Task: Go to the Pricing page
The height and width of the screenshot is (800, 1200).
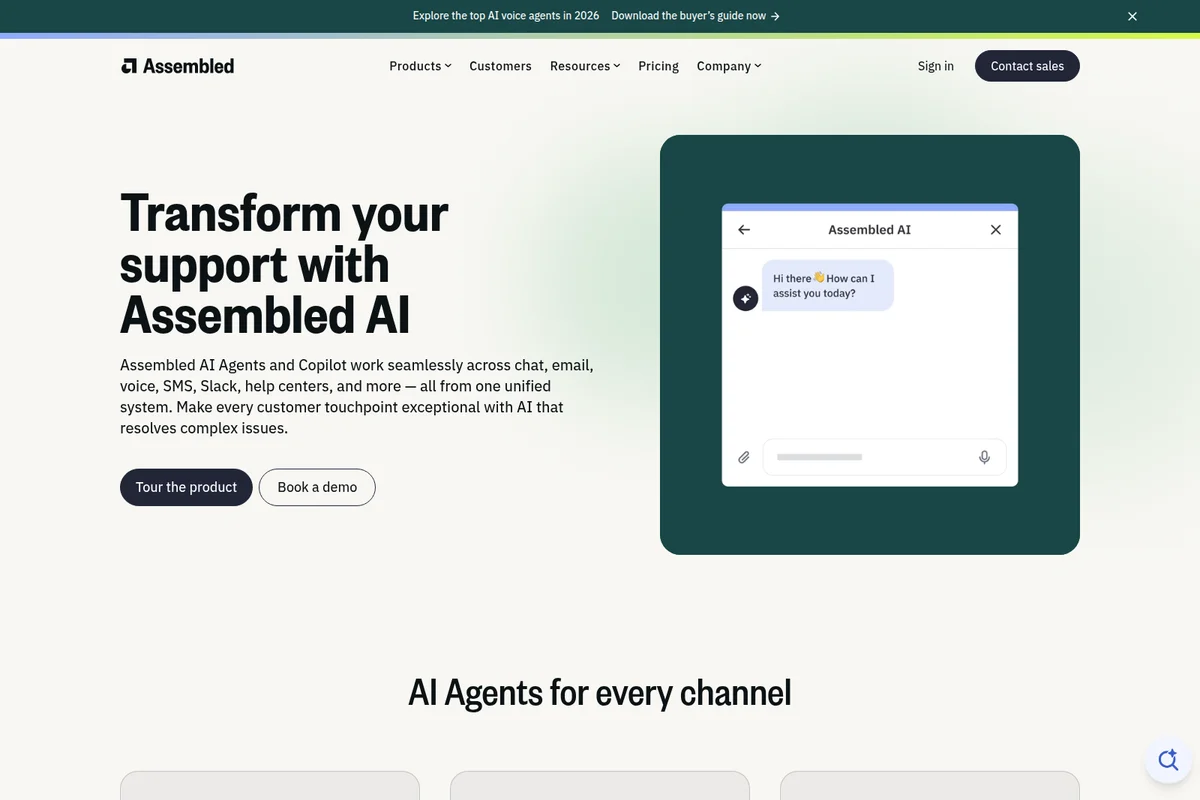Action: pos(658,66)
